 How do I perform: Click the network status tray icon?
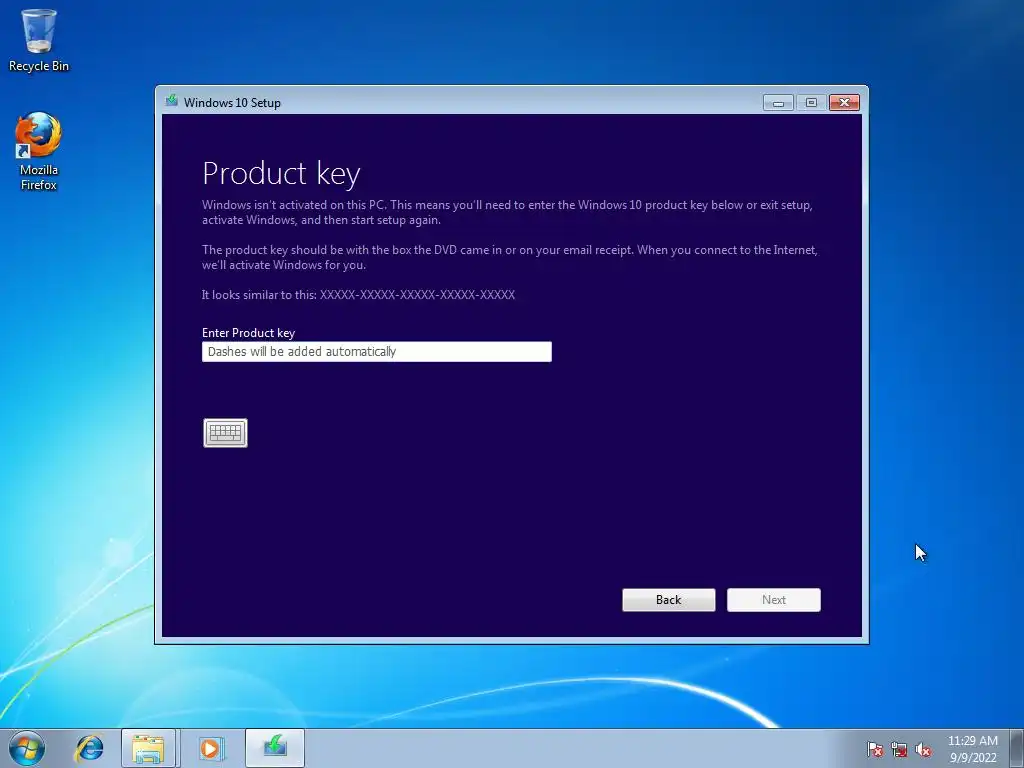coord(899,749)
